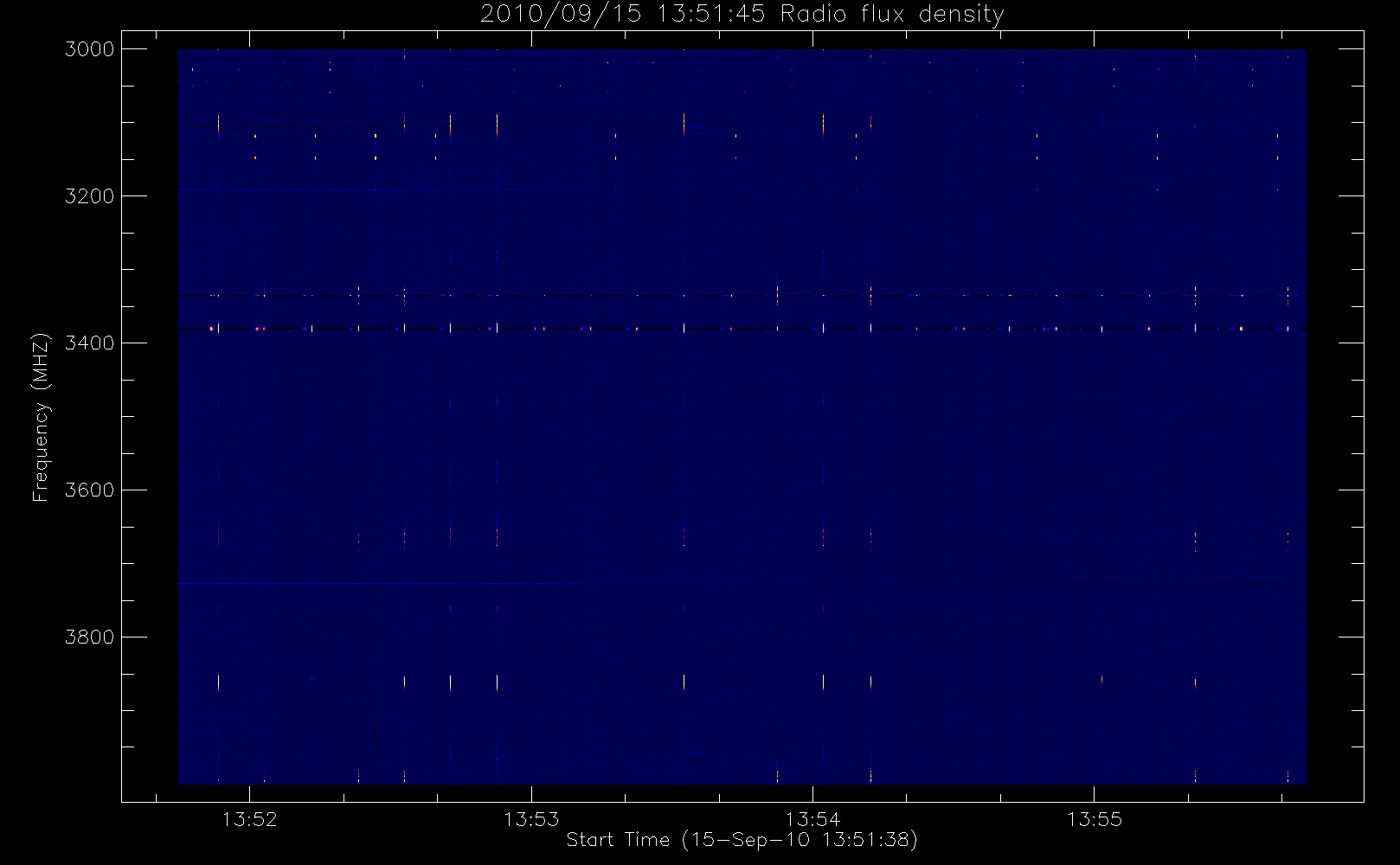Click the 13:55 time tick label
Image resolution: width=1400 pixels, height=865 pixels.
[x=1094, y=819]
